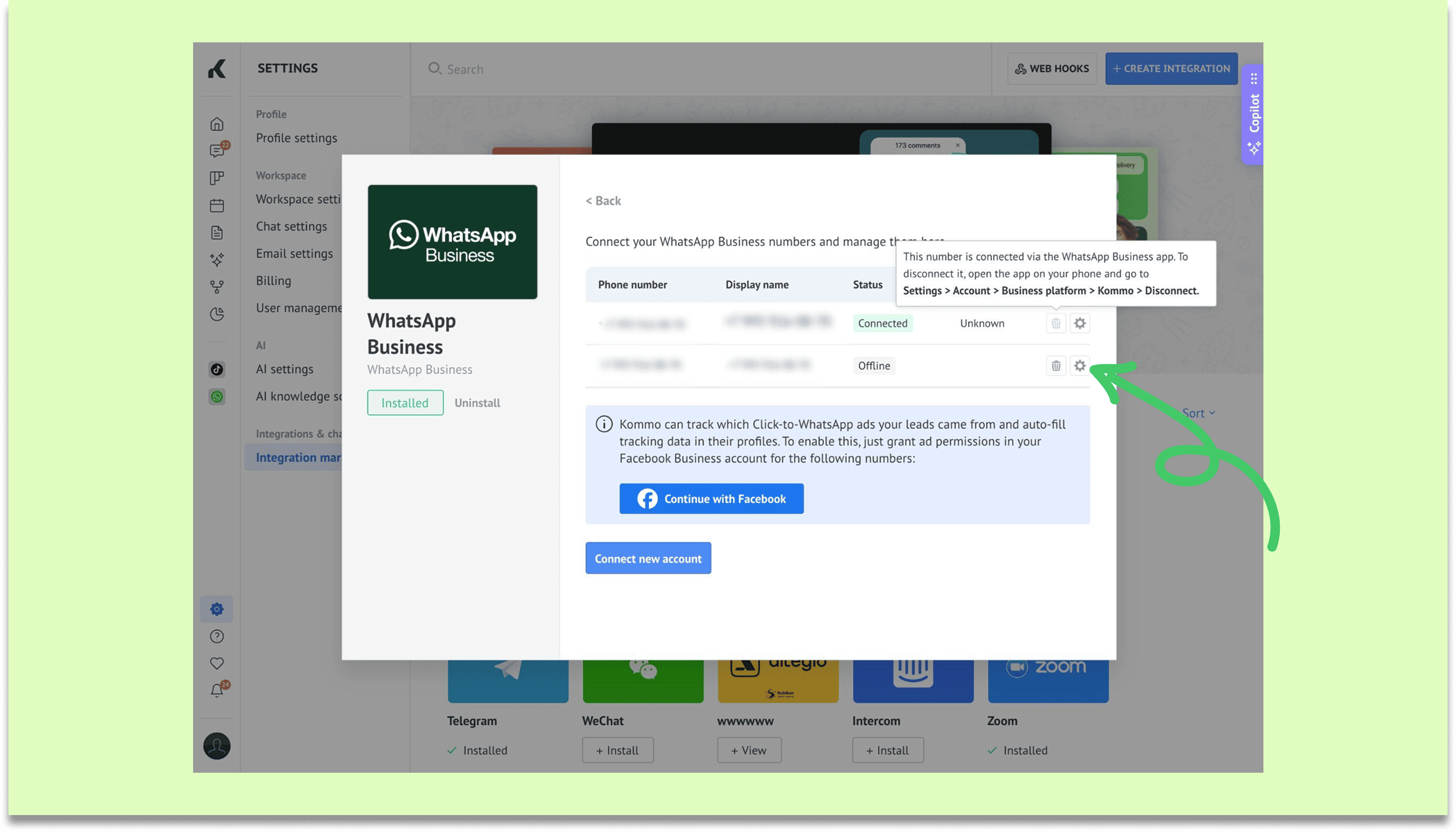Viewport: 1456px width, 832px height.
Task: Click the WhatsApp icon in left sidebar
Action: pyautogui.click(x=217, y=396)
